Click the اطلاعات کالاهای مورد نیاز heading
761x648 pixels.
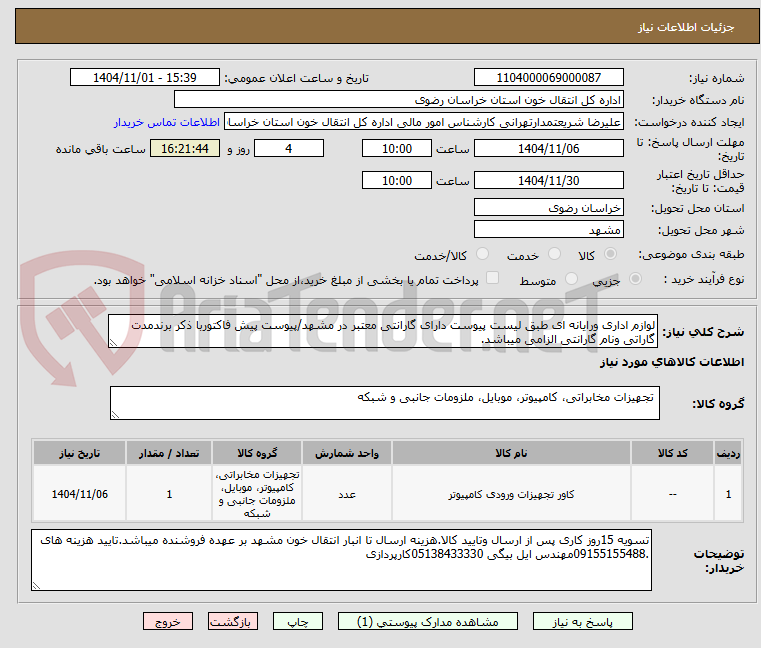tap(672, 362)
